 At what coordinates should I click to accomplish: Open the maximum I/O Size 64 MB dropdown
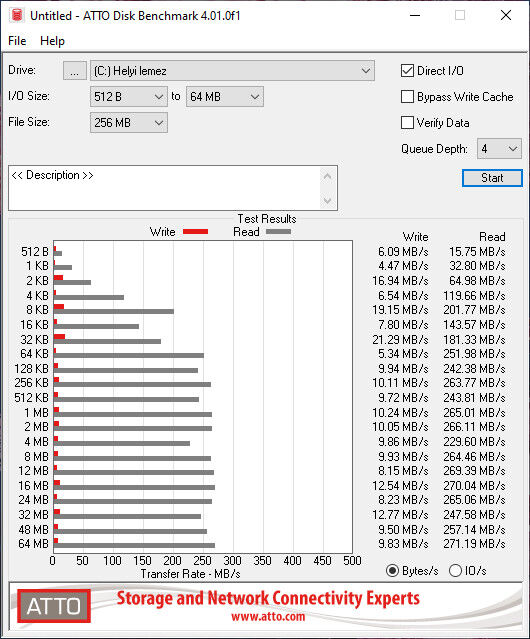[x=225, y=97]
